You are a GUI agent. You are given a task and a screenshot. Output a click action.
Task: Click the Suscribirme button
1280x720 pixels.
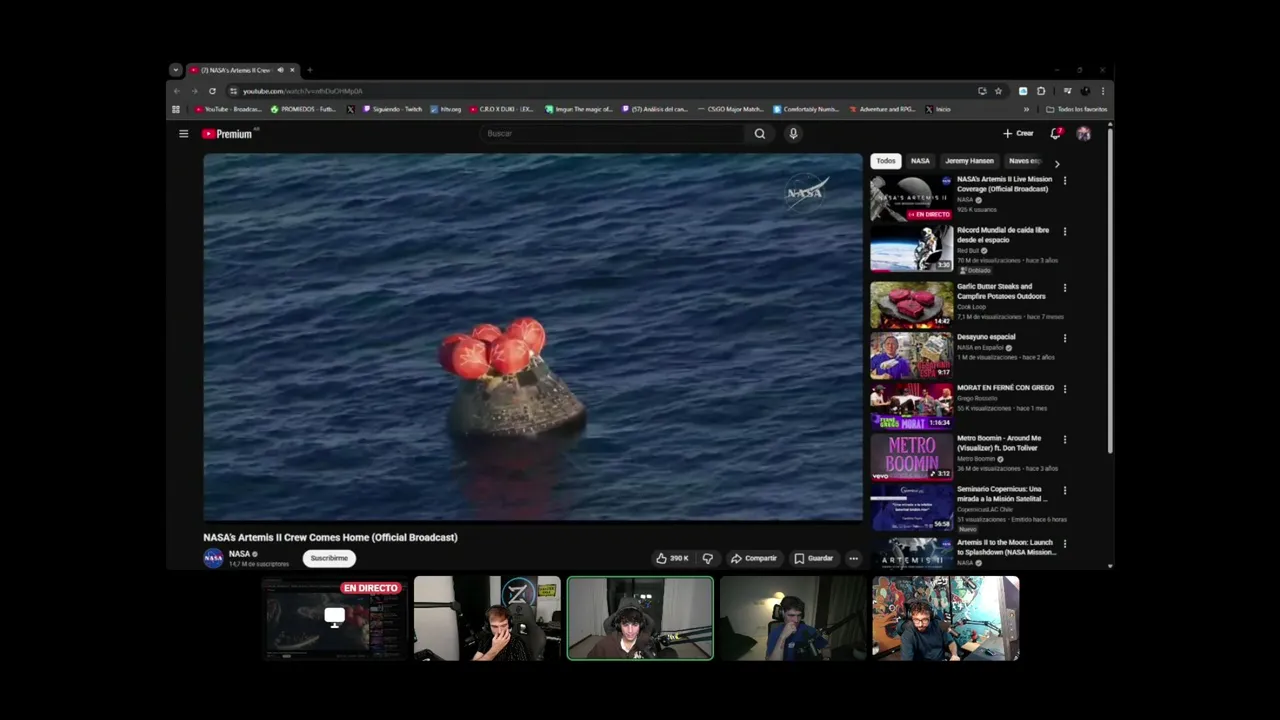click(329, 558)
